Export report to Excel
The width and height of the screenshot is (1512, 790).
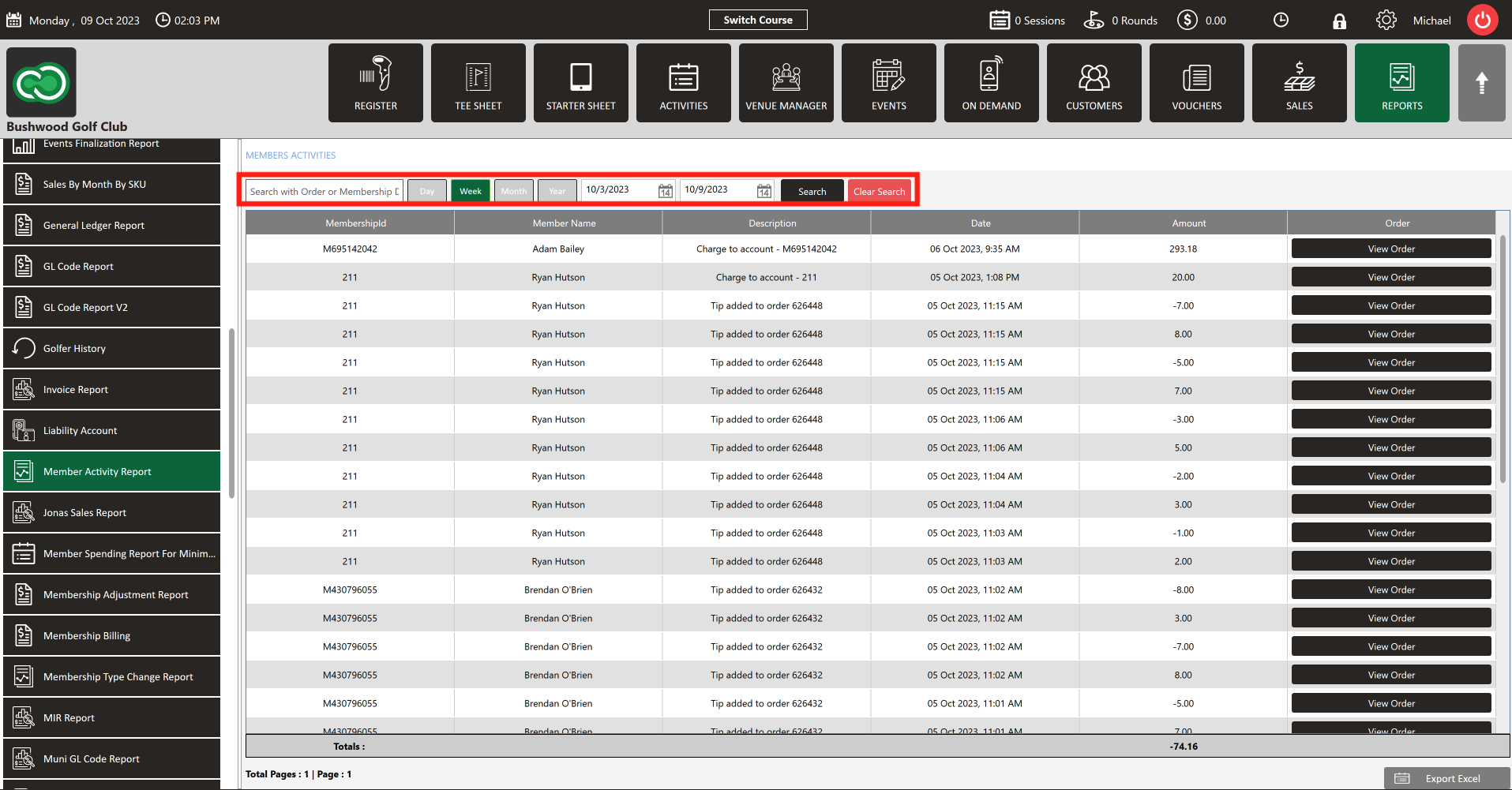pos(1447,778)
